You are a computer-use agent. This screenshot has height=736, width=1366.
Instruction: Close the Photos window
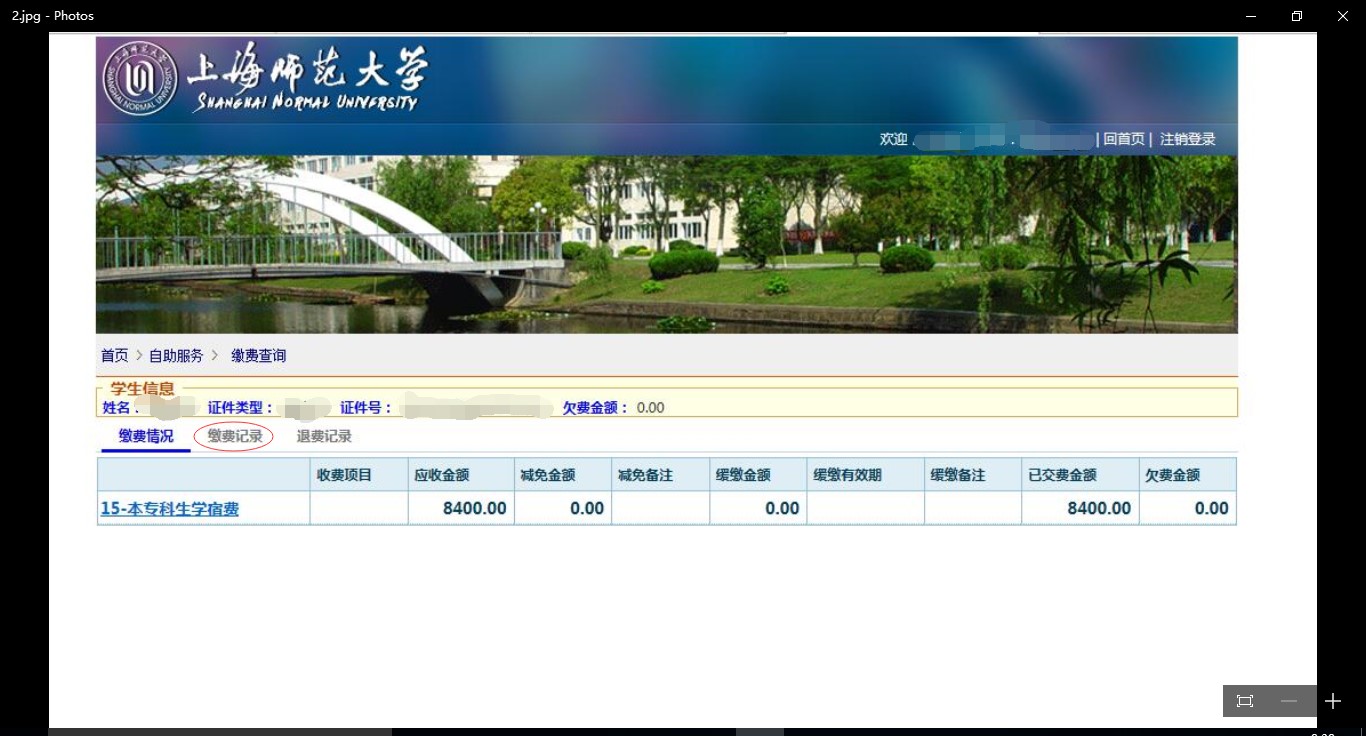coord(1343,16)
